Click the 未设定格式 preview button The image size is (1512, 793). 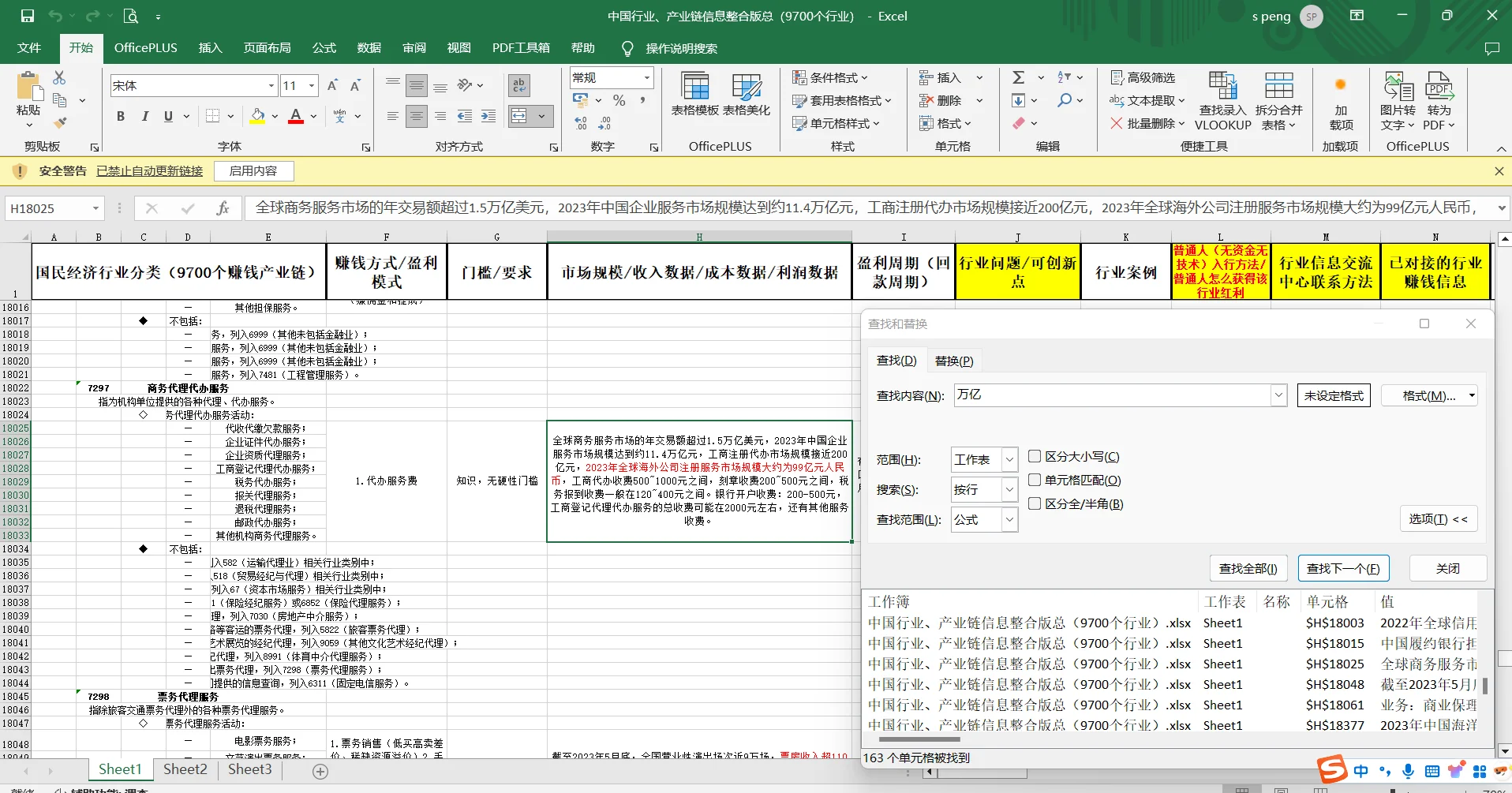click(x=1334, y=395)
